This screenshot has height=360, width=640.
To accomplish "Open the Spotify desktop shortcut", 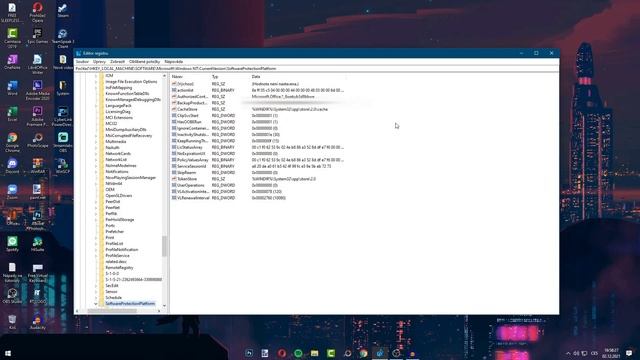I will (12, 244).
